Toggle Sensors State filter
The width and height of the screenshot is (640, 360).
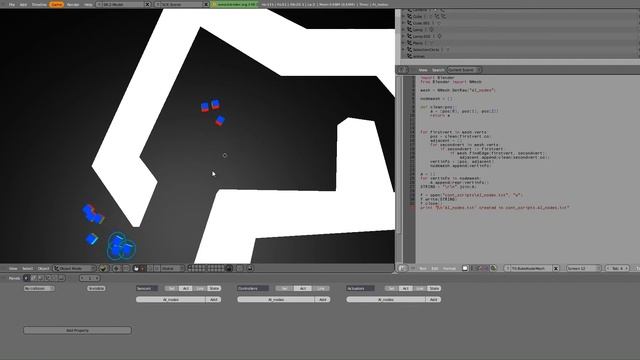[214, 289]
